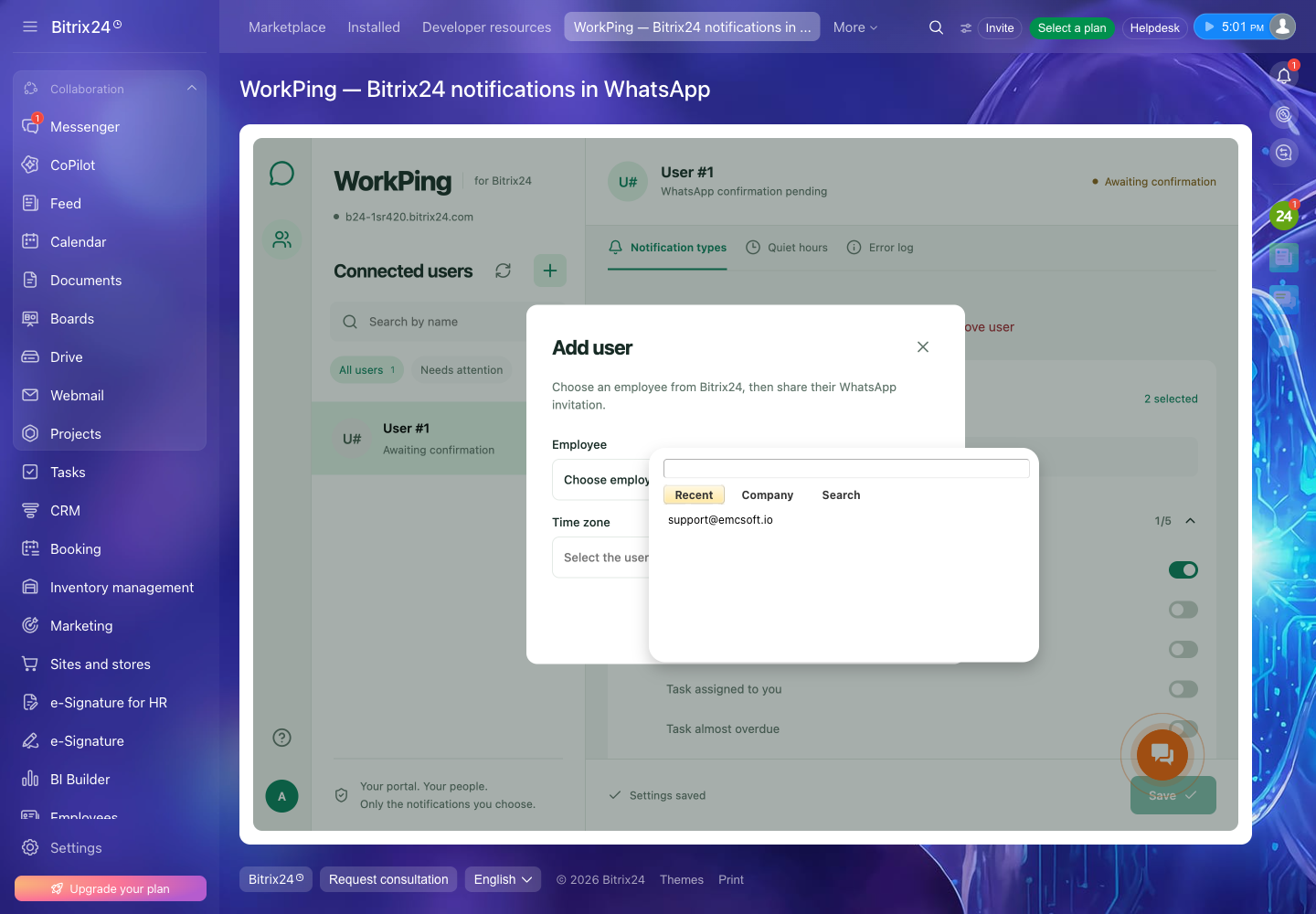Collapse the Collaboration section
The width and height of the screenshot is (1316, 914).
tap(192, 89)
